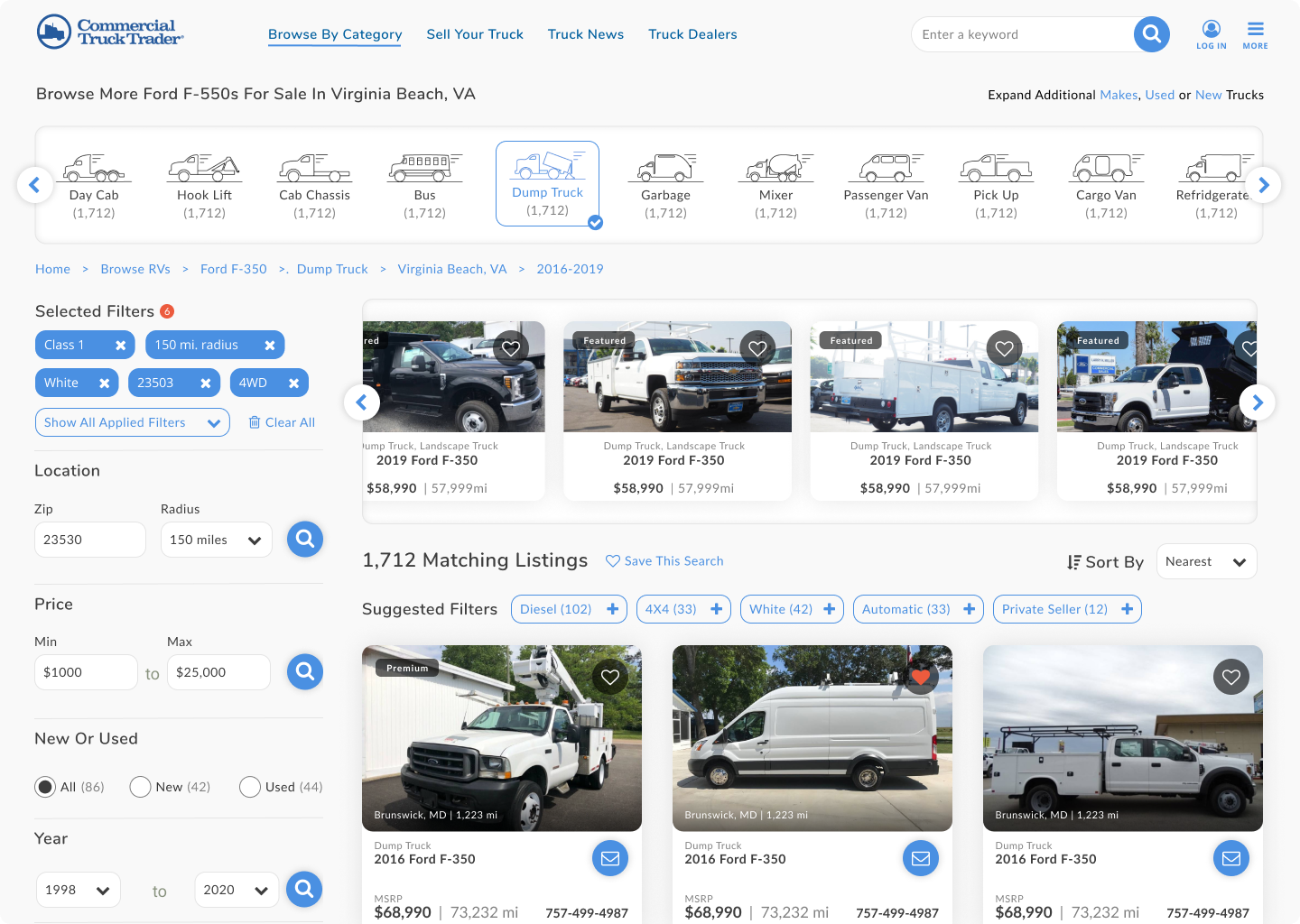This screenshot has height=924, width=1300.
Task: Apply price range with magnifier button
Action: 305,671
